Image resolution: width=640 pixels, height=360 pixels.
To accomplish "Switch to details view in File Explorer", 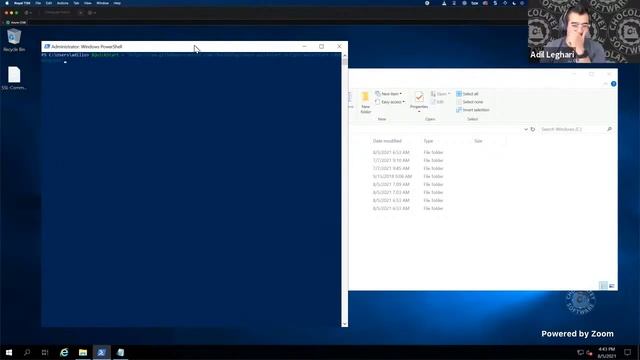I will coord(603,286).
